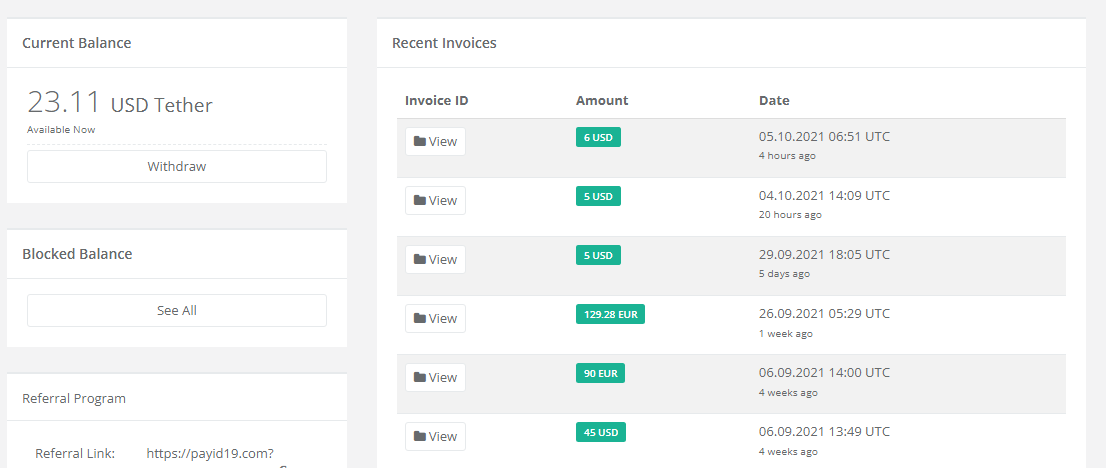The width and height of the screenshot is (1106, 468).
Task: Click the Invoice ID column header
Action: click(x=437, y=100)
